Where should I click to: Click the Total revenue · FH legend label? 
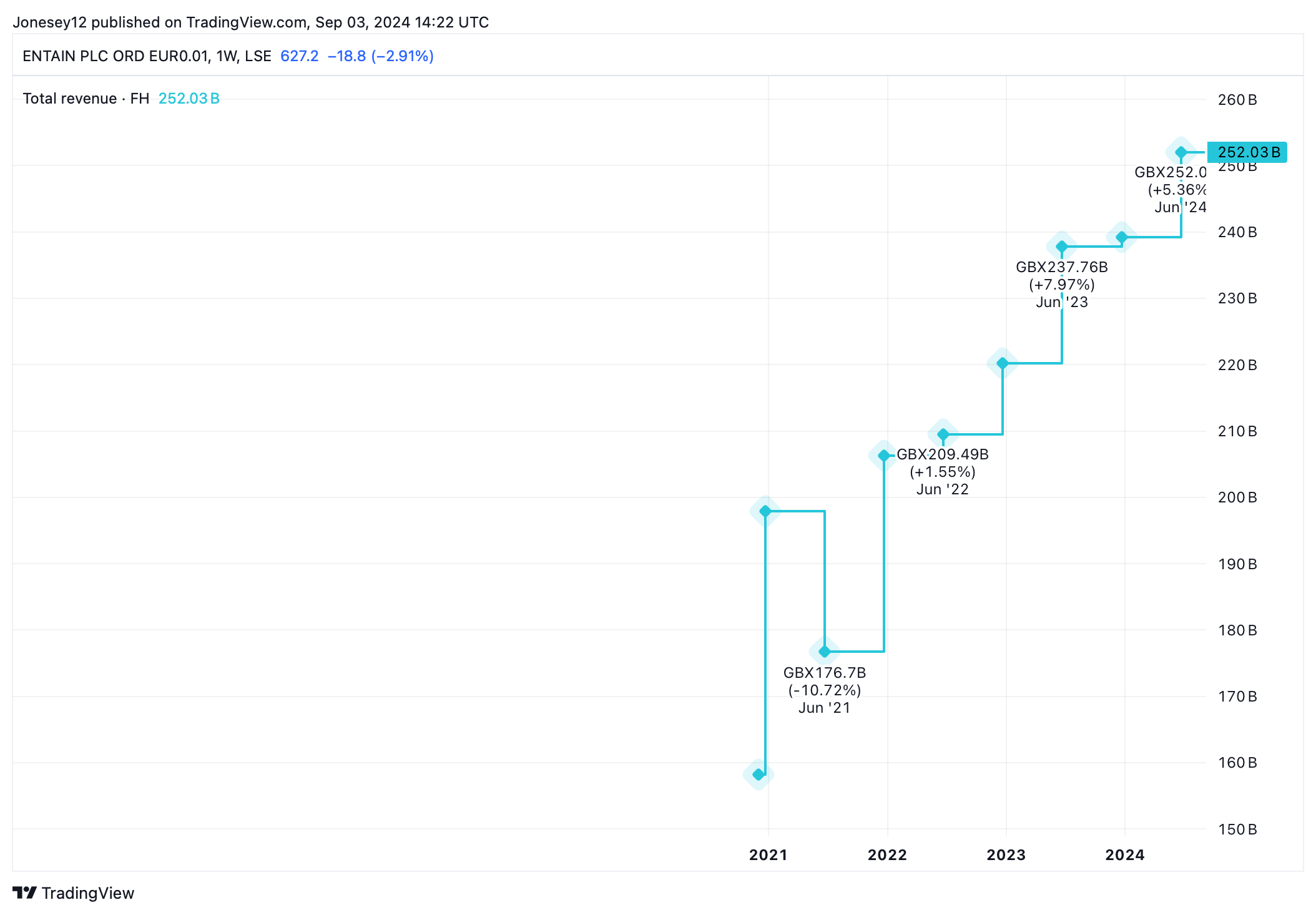pyautogui.click(x=86, y=99)
